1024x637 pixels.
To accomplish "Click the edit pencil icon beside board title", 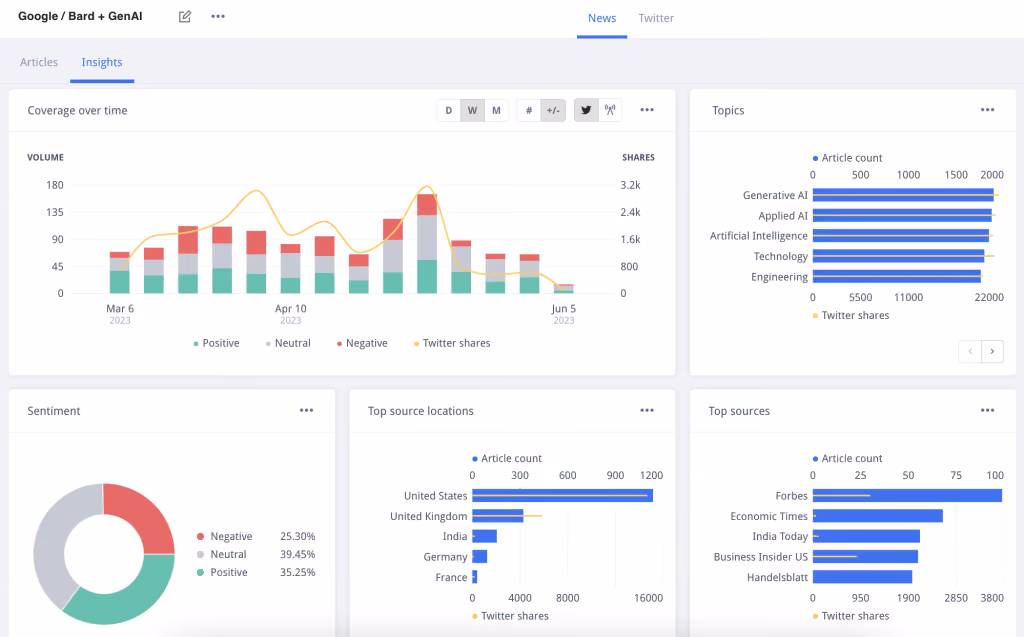I will point(185,16).
